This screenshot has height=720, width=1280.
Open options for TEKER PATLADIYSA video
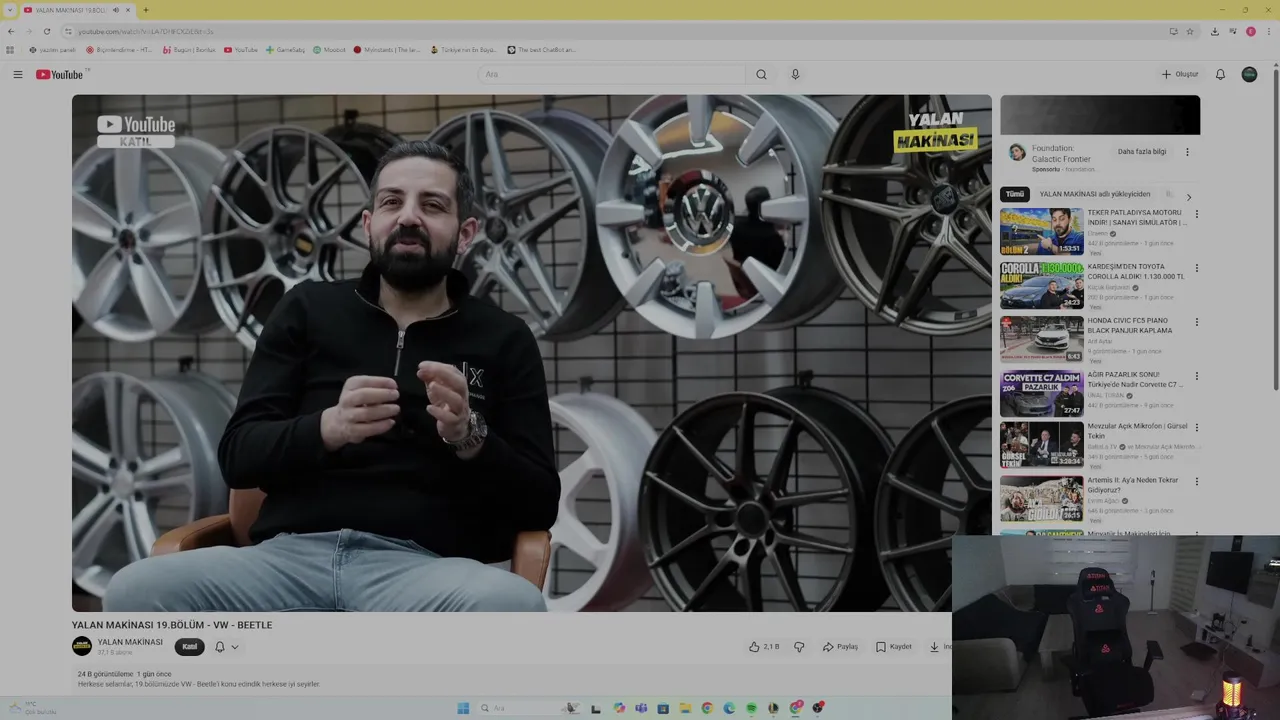pyautogui.click(x=1196, y=214)
